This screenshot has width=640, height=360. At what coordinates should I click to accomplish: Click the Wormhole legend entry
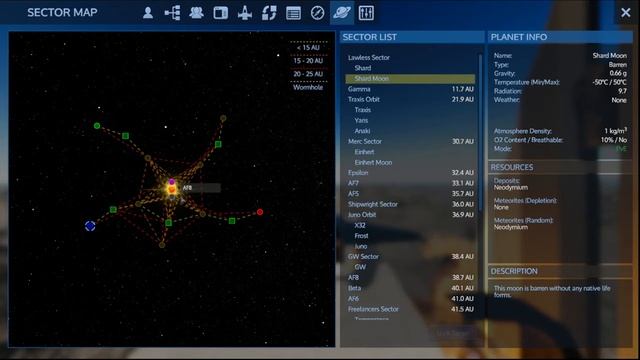click(x=308, y=87)
